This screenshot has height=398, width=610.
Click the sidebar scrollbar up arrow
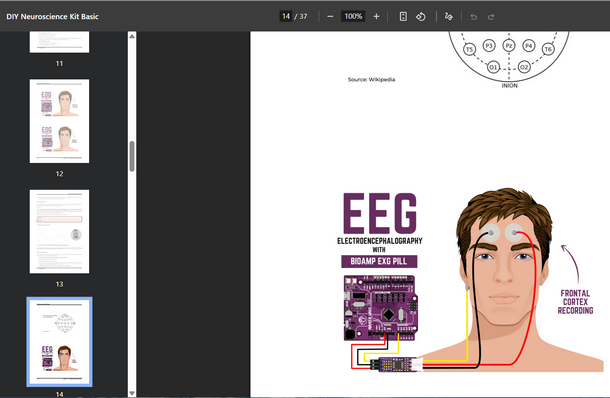click(x=132, y=36)
